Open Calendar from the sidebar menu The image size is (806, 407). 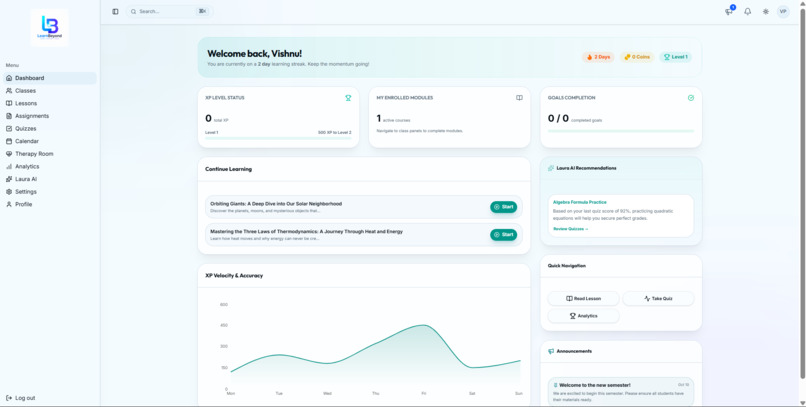[x=50, y=141]
